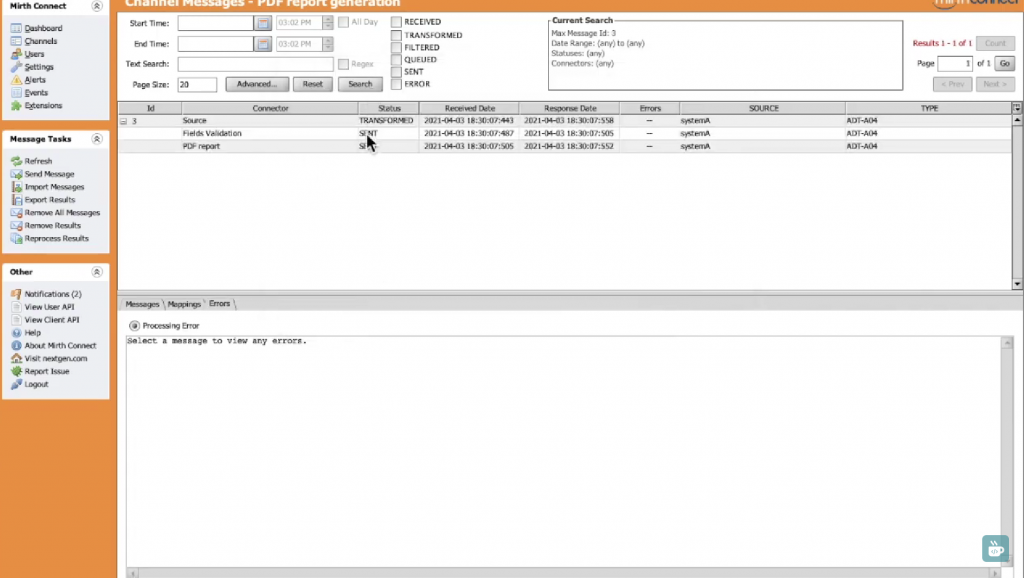
Task: Click the errors pane vertical scrollbar
Action: [x=1006, y=452]
